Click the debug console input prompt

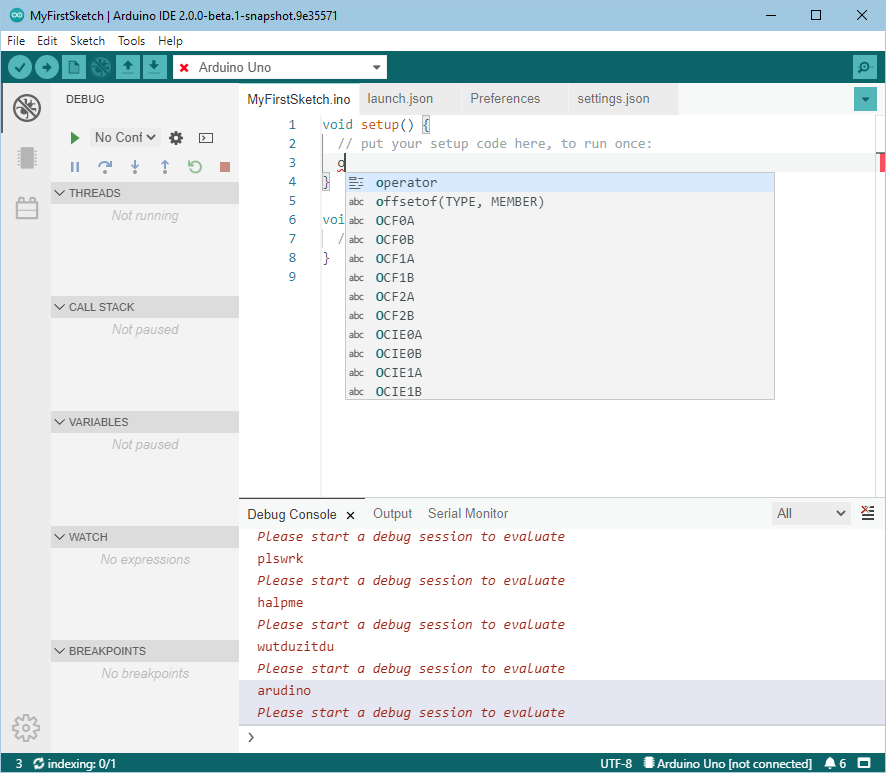tap(562, 737)
